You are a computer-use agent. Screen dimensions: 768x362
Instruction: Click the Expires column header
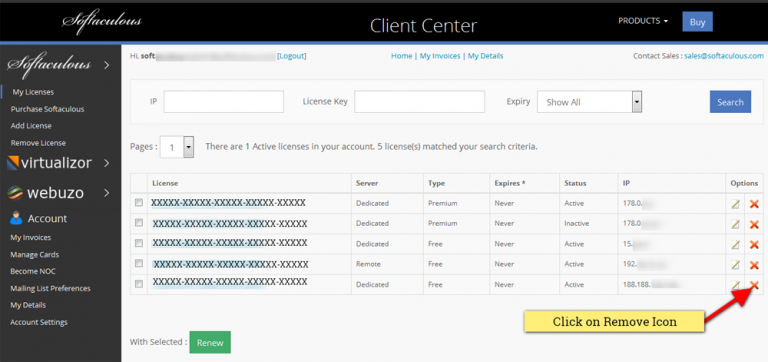pos(510,183)
